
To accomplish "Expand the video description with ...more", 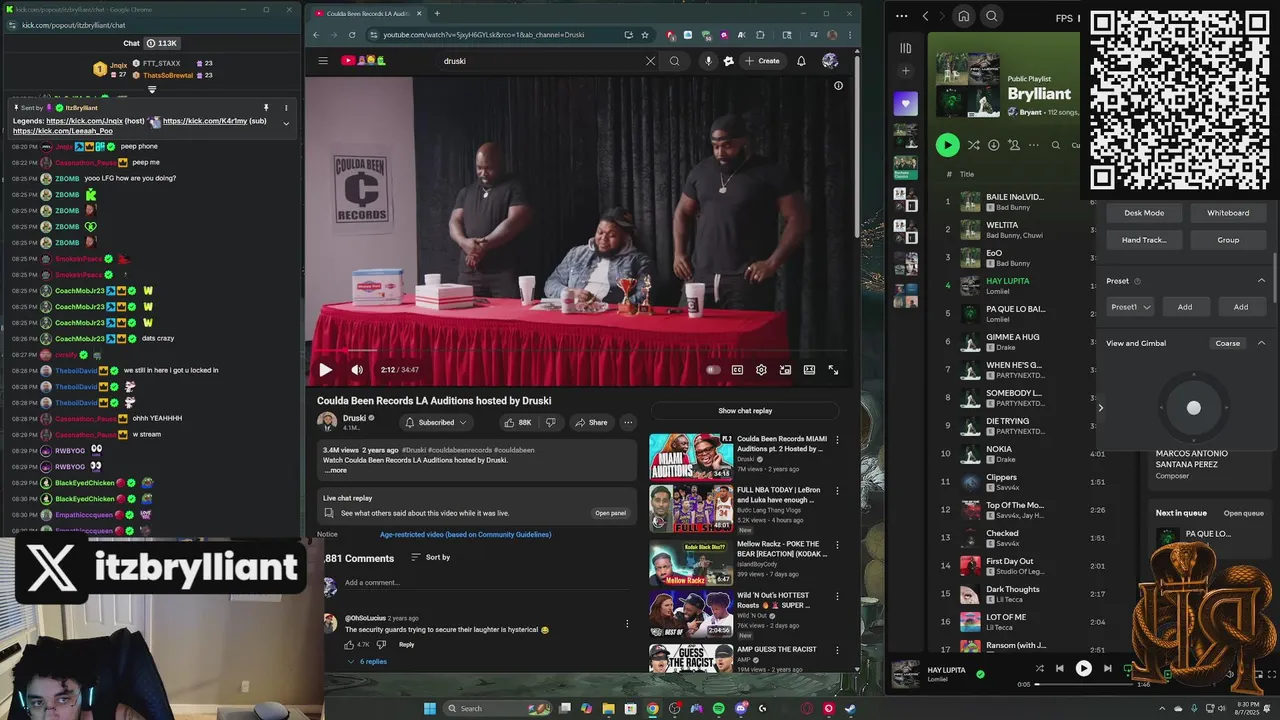I will (x=336, y=470).
